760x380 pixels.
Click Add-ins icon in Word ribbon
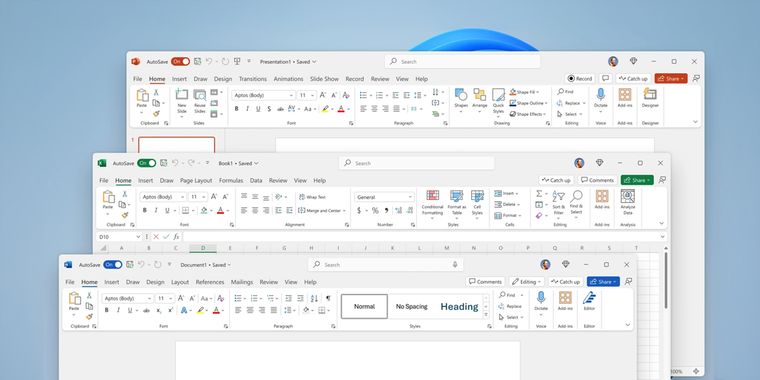[x=565, y=297]
